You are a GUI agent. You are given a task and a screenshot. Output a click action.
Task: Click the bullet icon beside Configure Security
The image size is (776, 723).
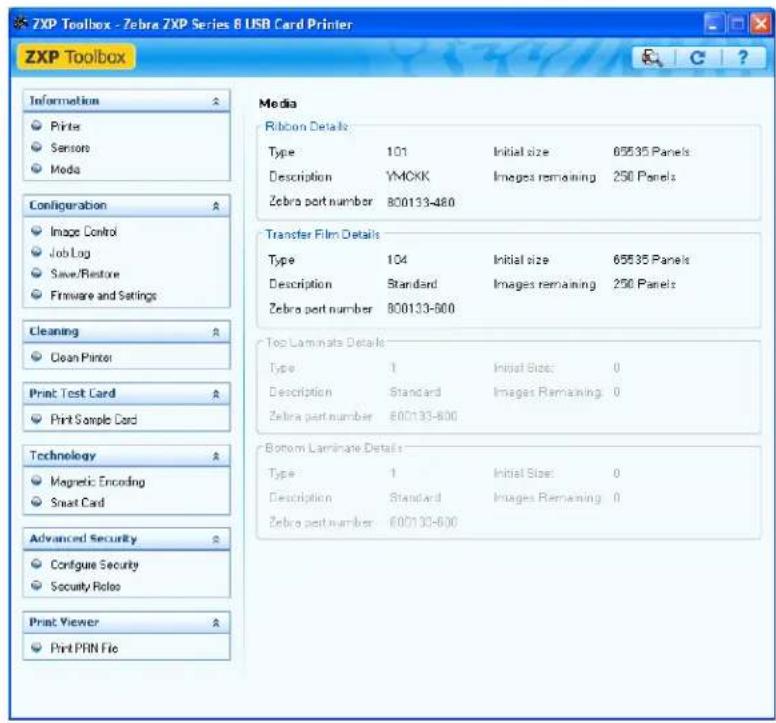[37, 564]
